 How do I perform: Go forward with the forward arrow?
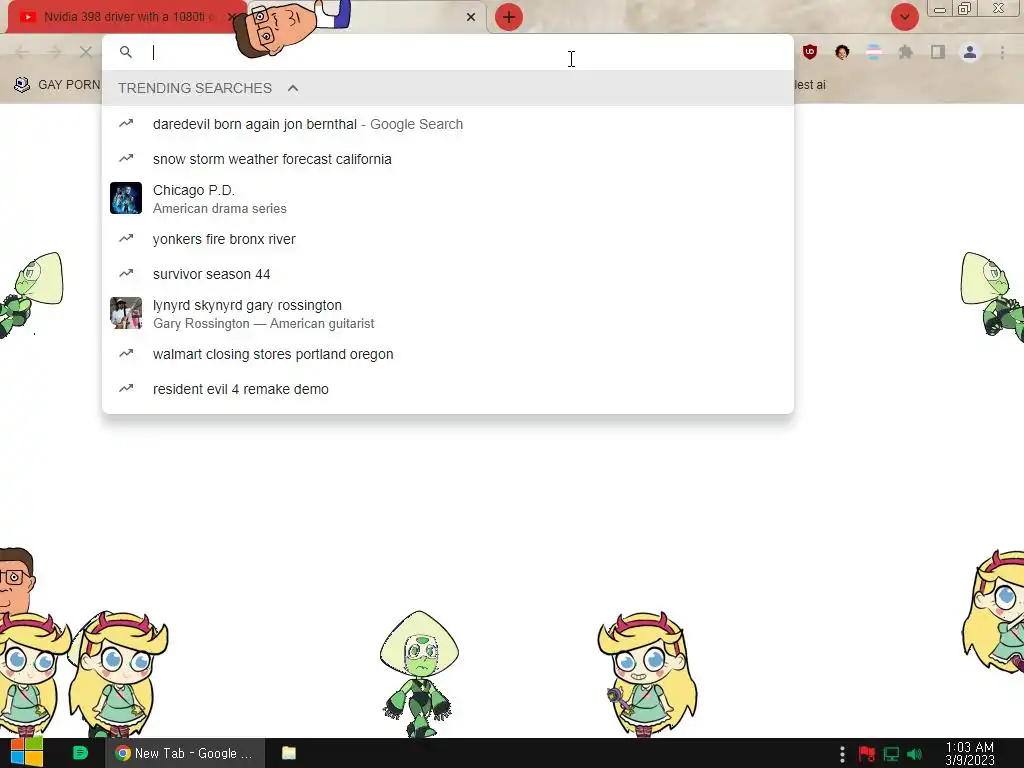coord(54,52)
